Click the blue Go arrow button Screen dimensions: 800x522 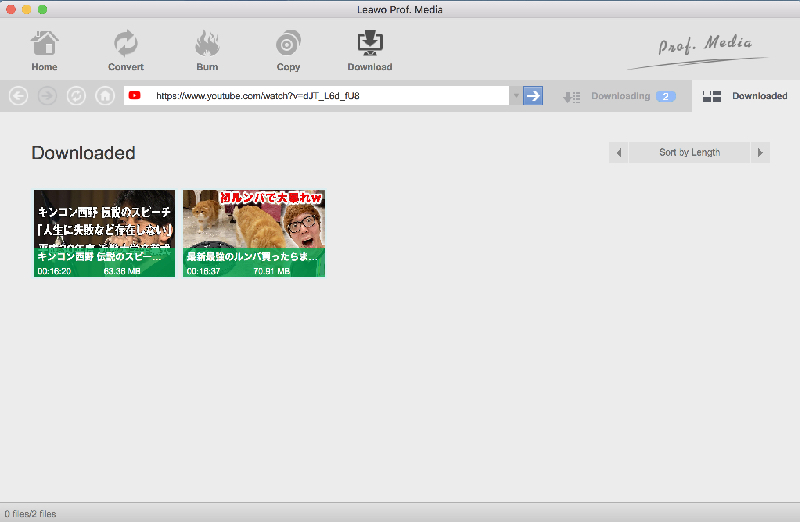point(533,95)
